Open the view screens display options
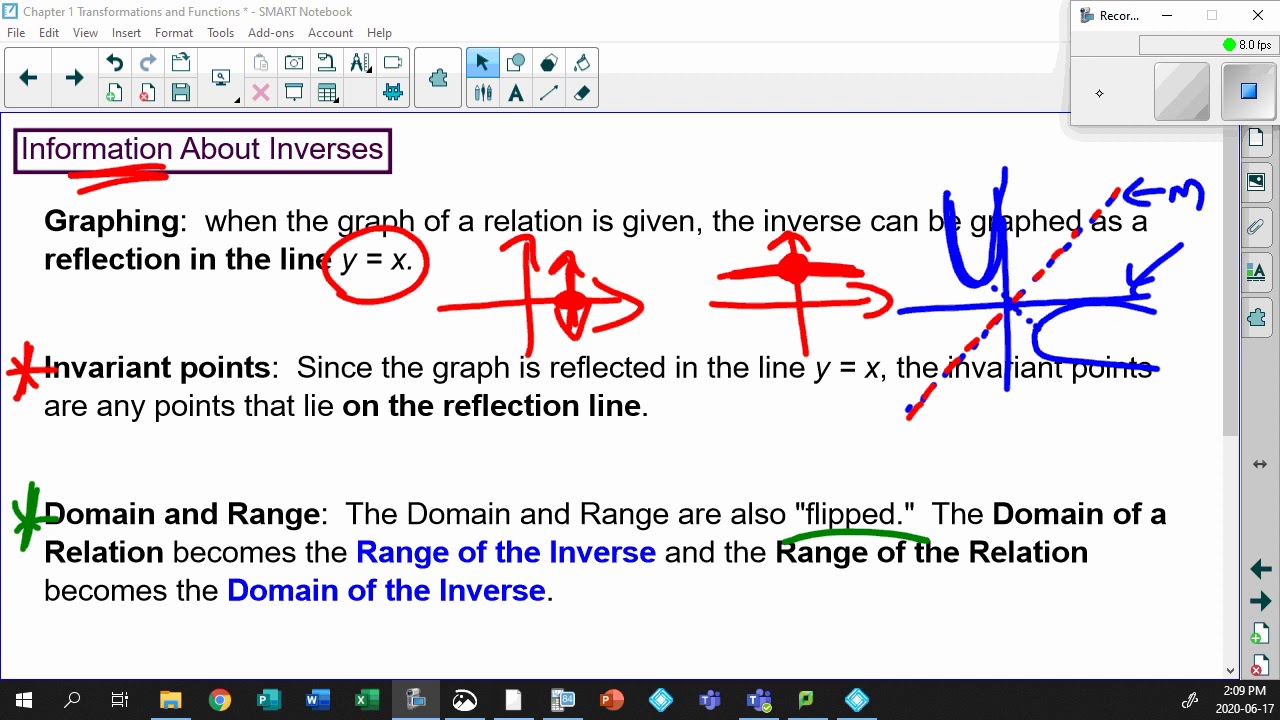This screenshot has width=1280, height=720. coord(222,78)
